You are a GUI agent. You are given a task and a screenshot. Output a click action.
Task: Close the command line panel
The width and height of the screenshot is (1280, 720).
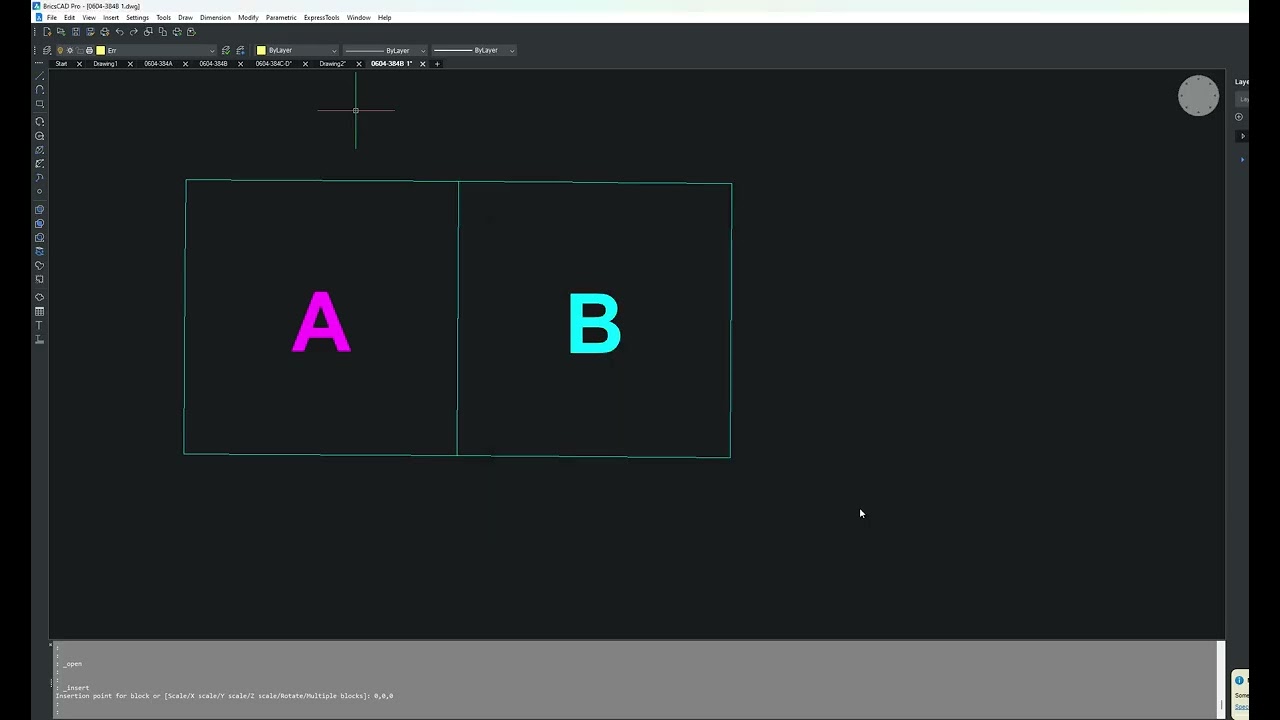pyautogui.click(x=52, y=645)
